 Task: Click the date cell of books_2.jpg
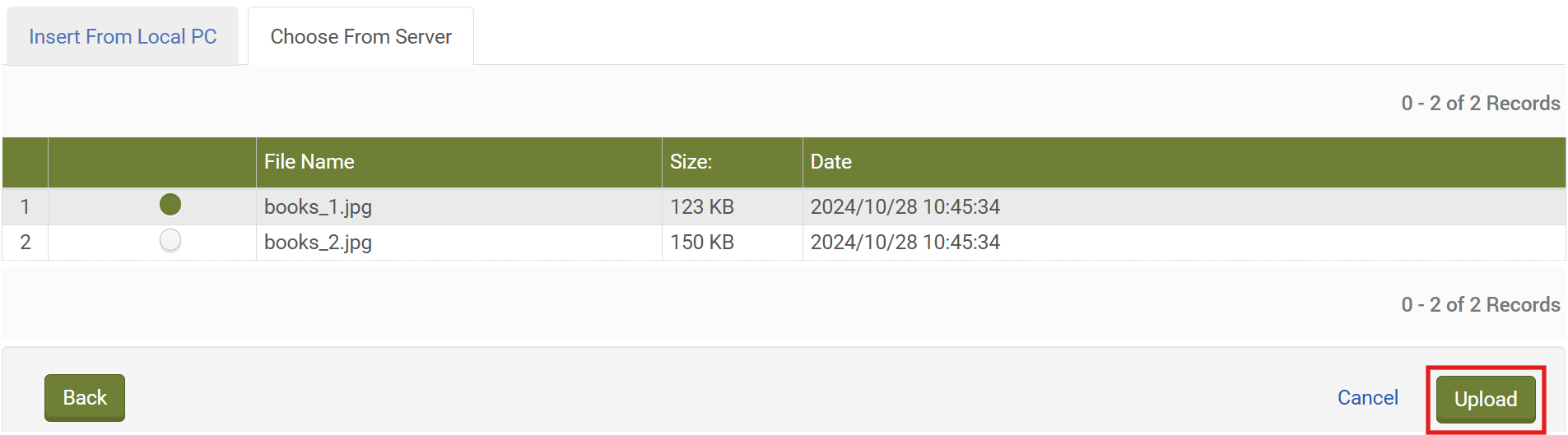(905, 243)
